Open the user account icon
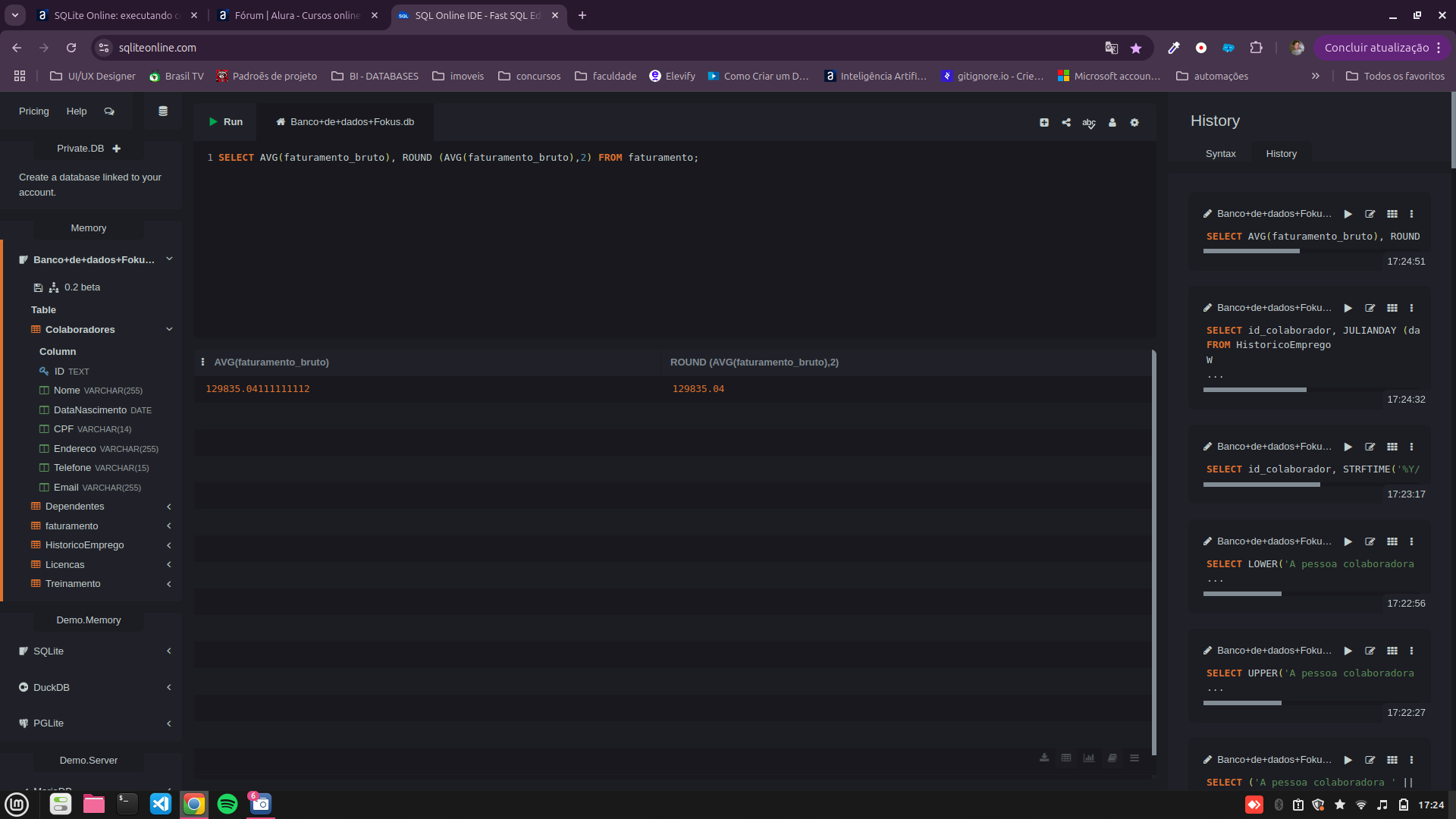Viewport: 1456px width, 819px height. pyautogui.click(x=1112, y=123)
